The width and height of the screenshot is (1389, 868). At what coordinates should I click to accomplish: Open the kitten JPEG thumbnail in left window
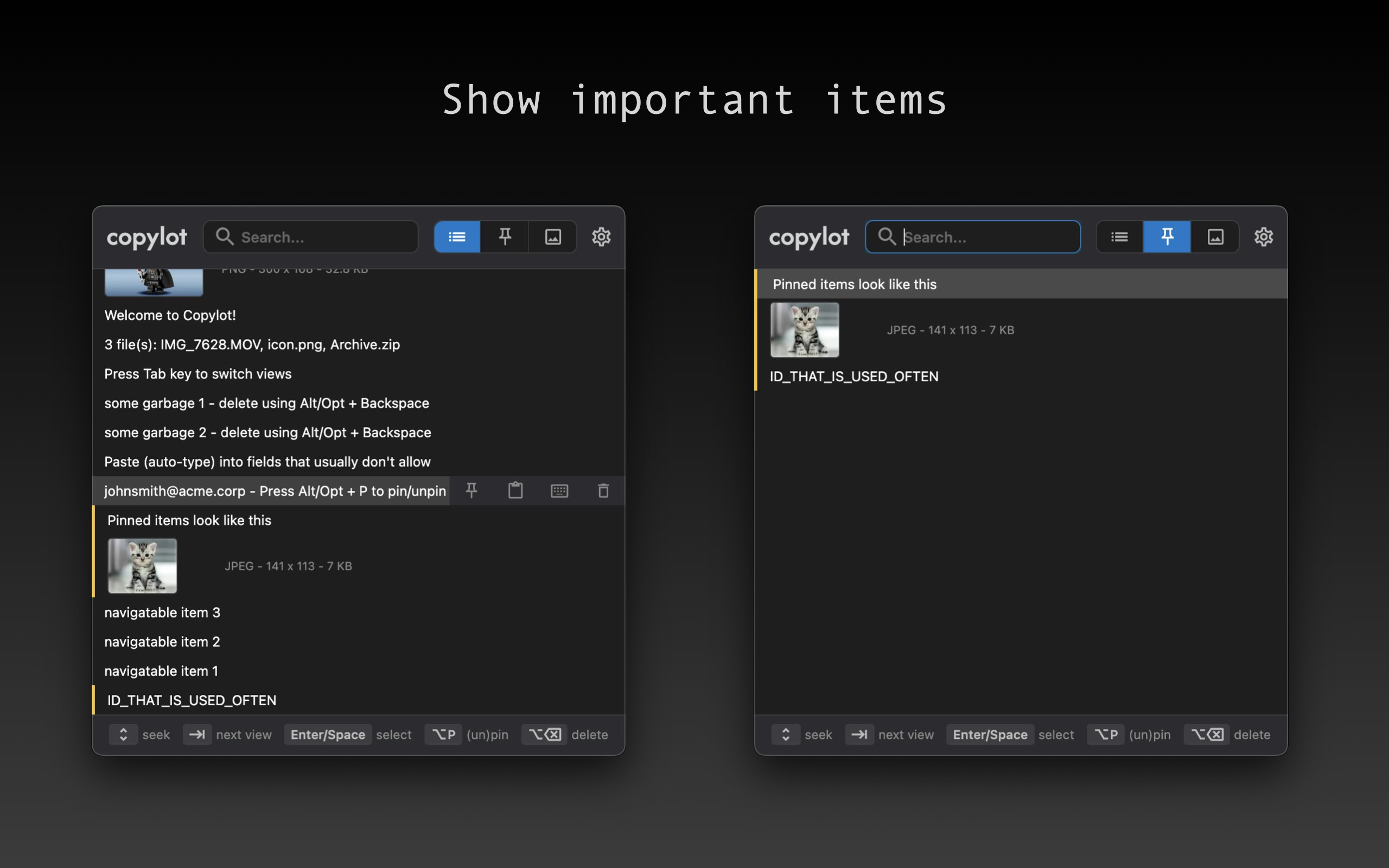(x=142, y=565)
